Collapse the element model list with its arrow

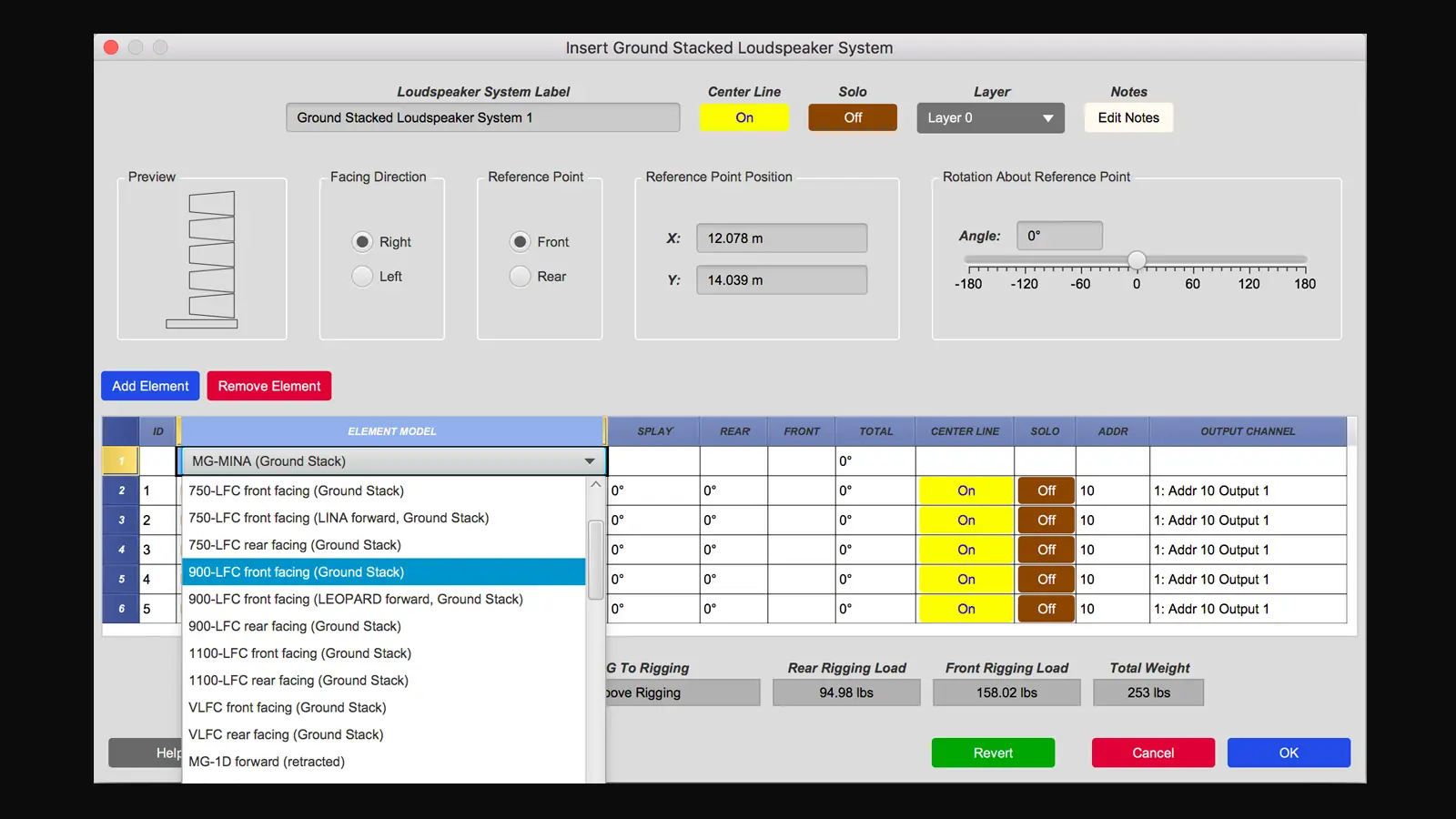(590, 460)
